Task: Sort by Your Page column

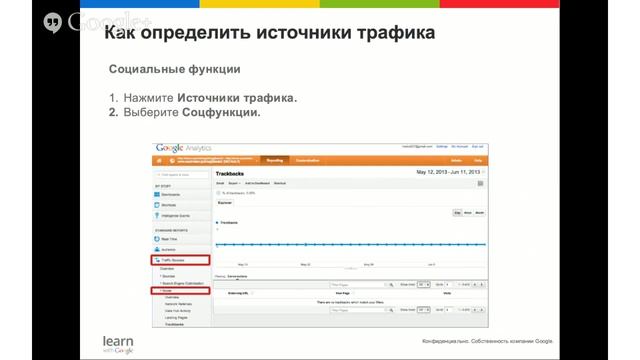Action: tap(342, 293)
